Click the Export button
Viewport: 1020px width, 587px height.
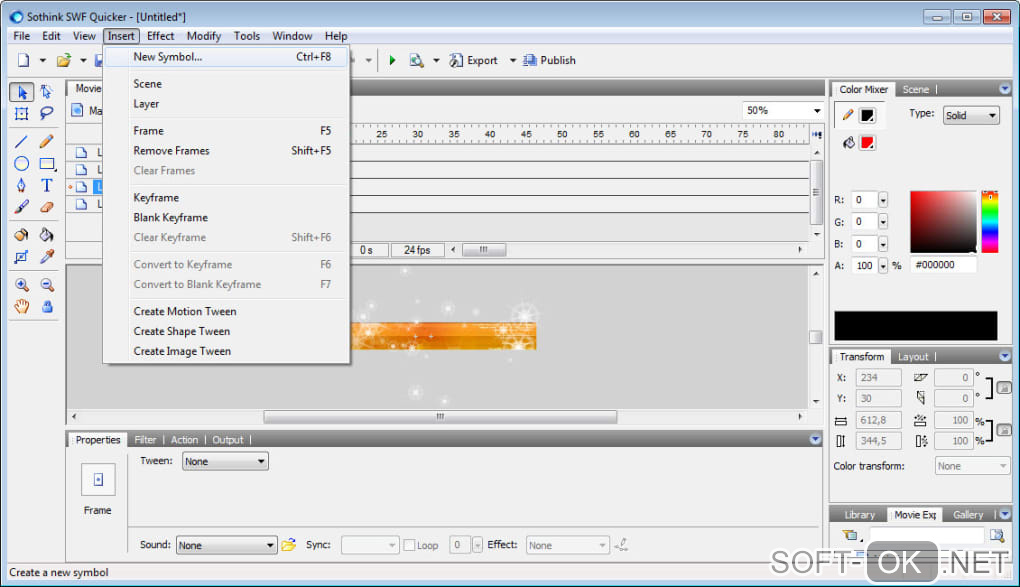point(473,60)
